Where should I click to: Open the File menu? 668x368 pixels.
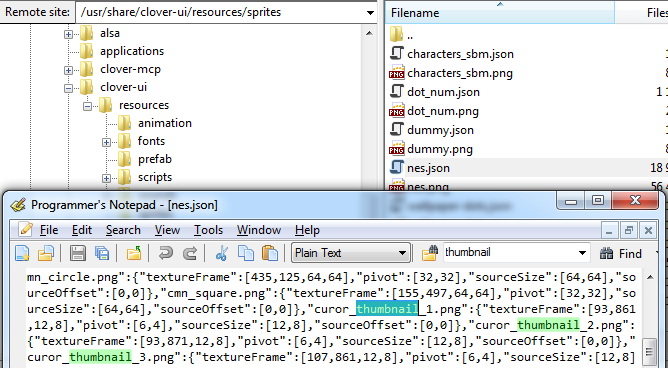[49, 230]
